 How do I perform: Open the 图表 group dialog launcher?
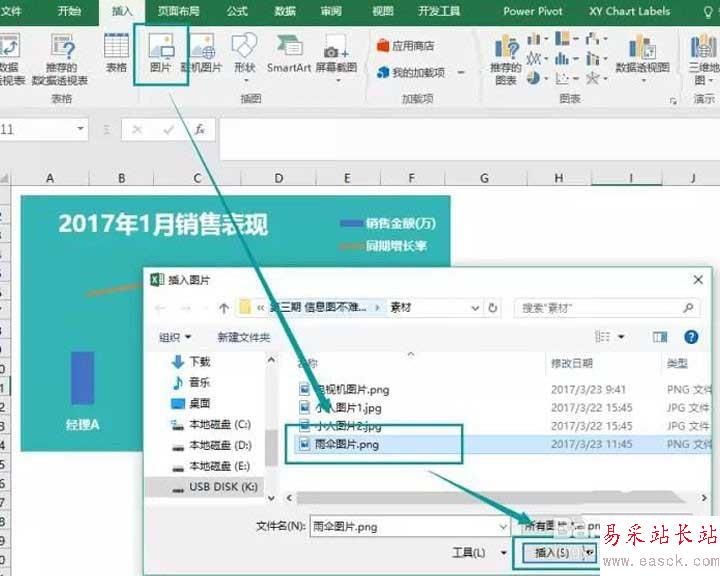point(673,101)
